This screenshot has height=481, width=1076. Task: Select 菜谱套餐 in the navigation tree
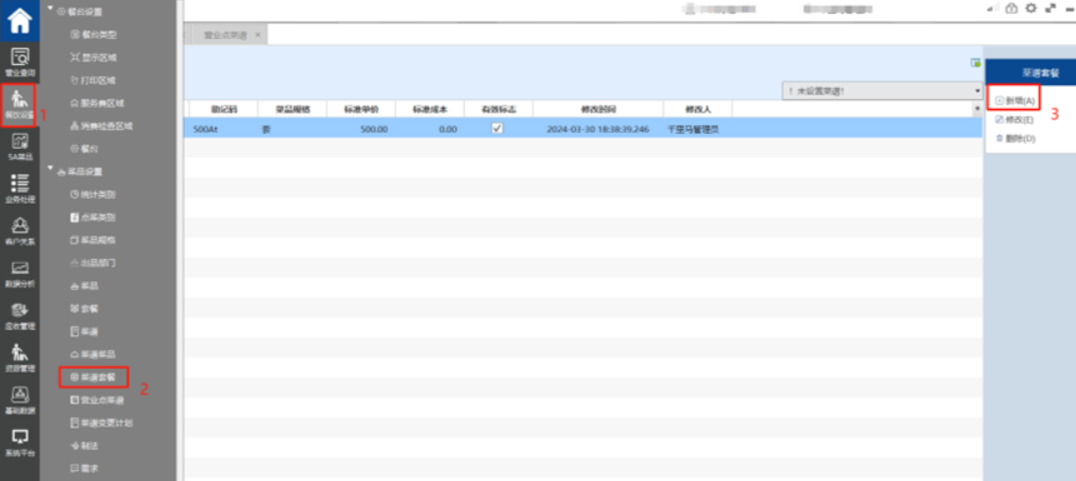(98, 377)
